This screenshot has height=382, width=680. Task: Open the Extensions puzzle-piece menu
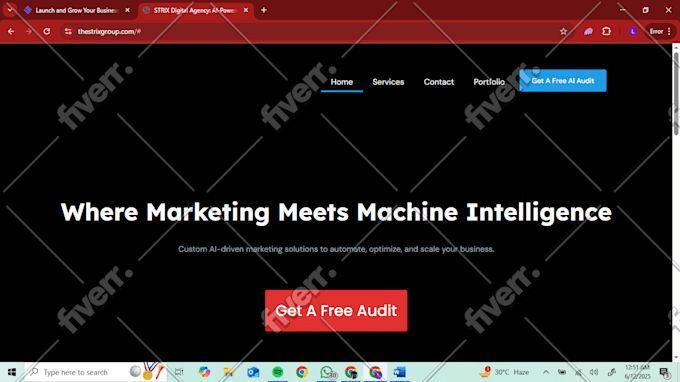coord(606,31)
